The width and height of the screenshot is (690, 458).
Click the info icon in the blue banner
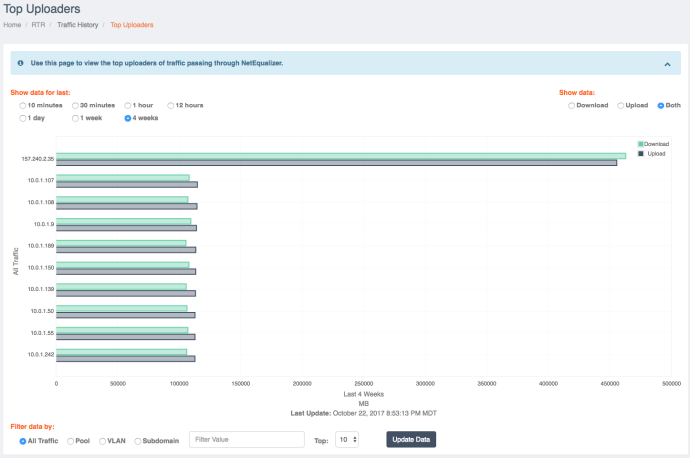(21, 62)
